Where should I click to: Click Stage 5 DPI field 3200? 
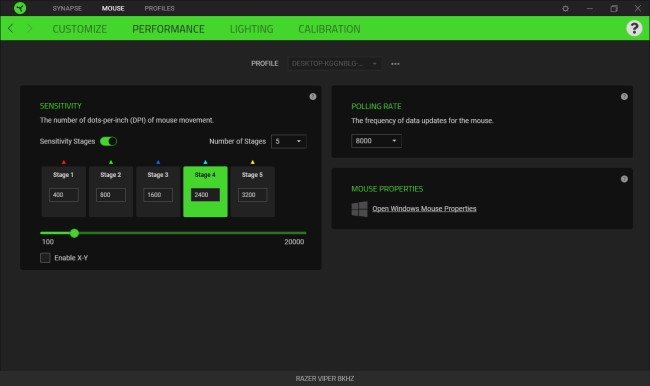[x=252, y=195]
